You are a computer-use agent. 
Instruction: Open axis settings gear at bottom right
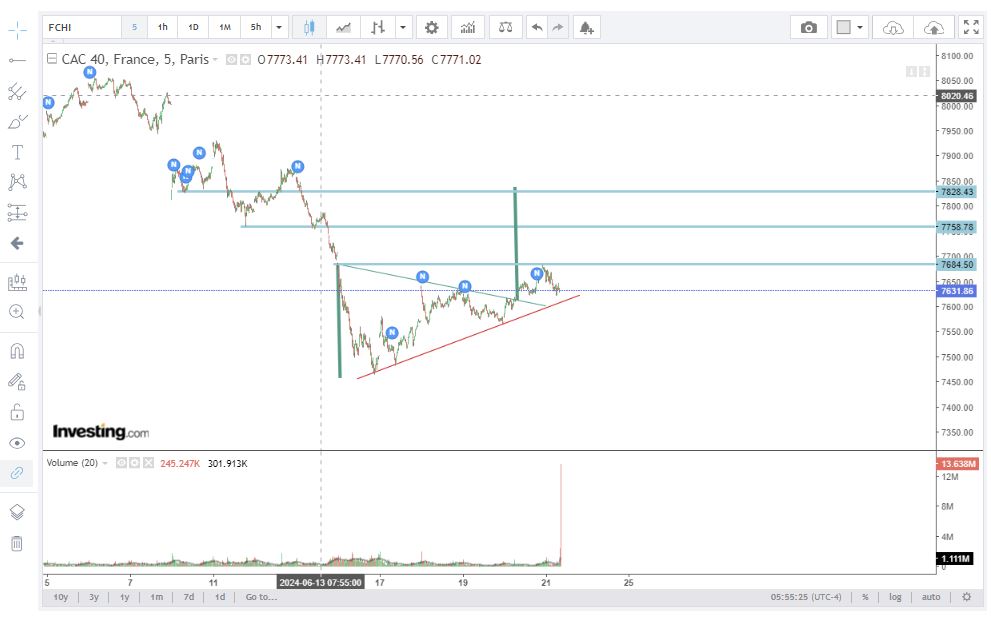[966, 597]
